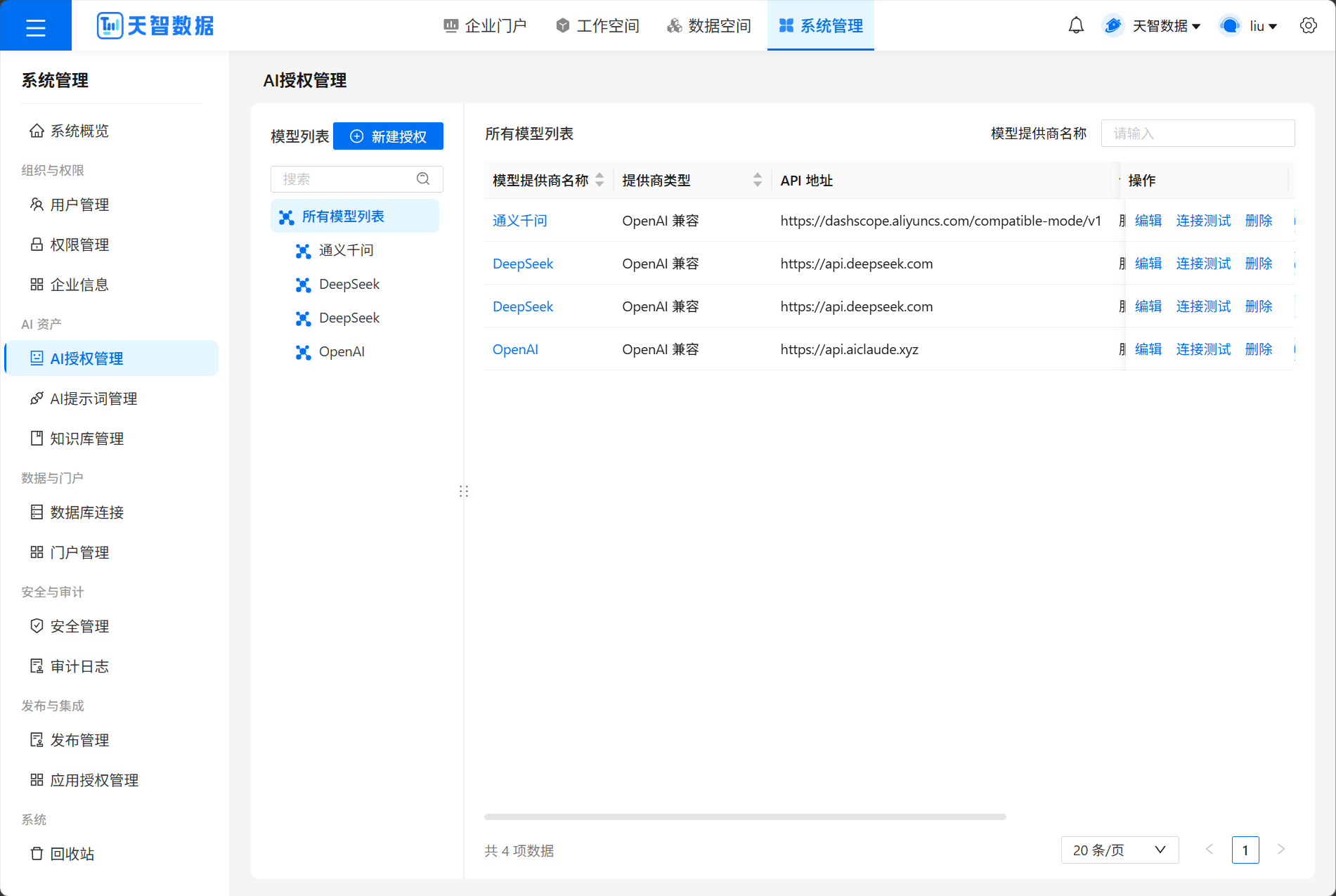Edit the 通义千问 row
The height and width of the screenshot is (896, 1336).
click(1148, 221)
